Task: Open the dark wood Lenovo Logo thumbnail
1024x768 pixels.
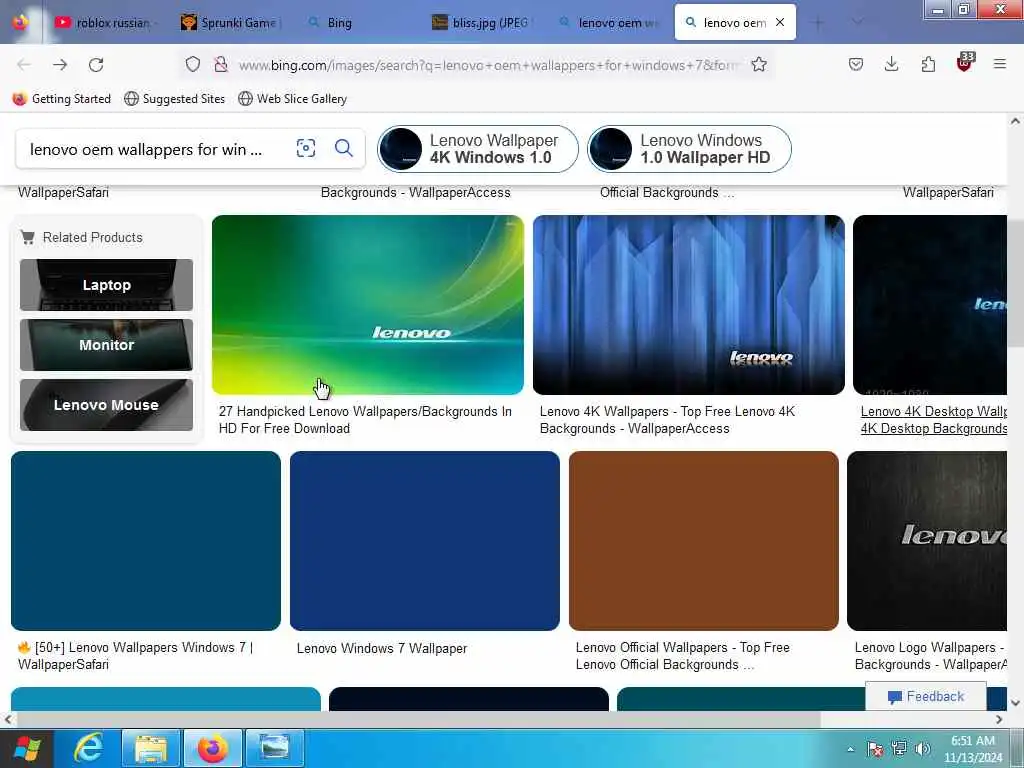Action: (x=927, y=541)
